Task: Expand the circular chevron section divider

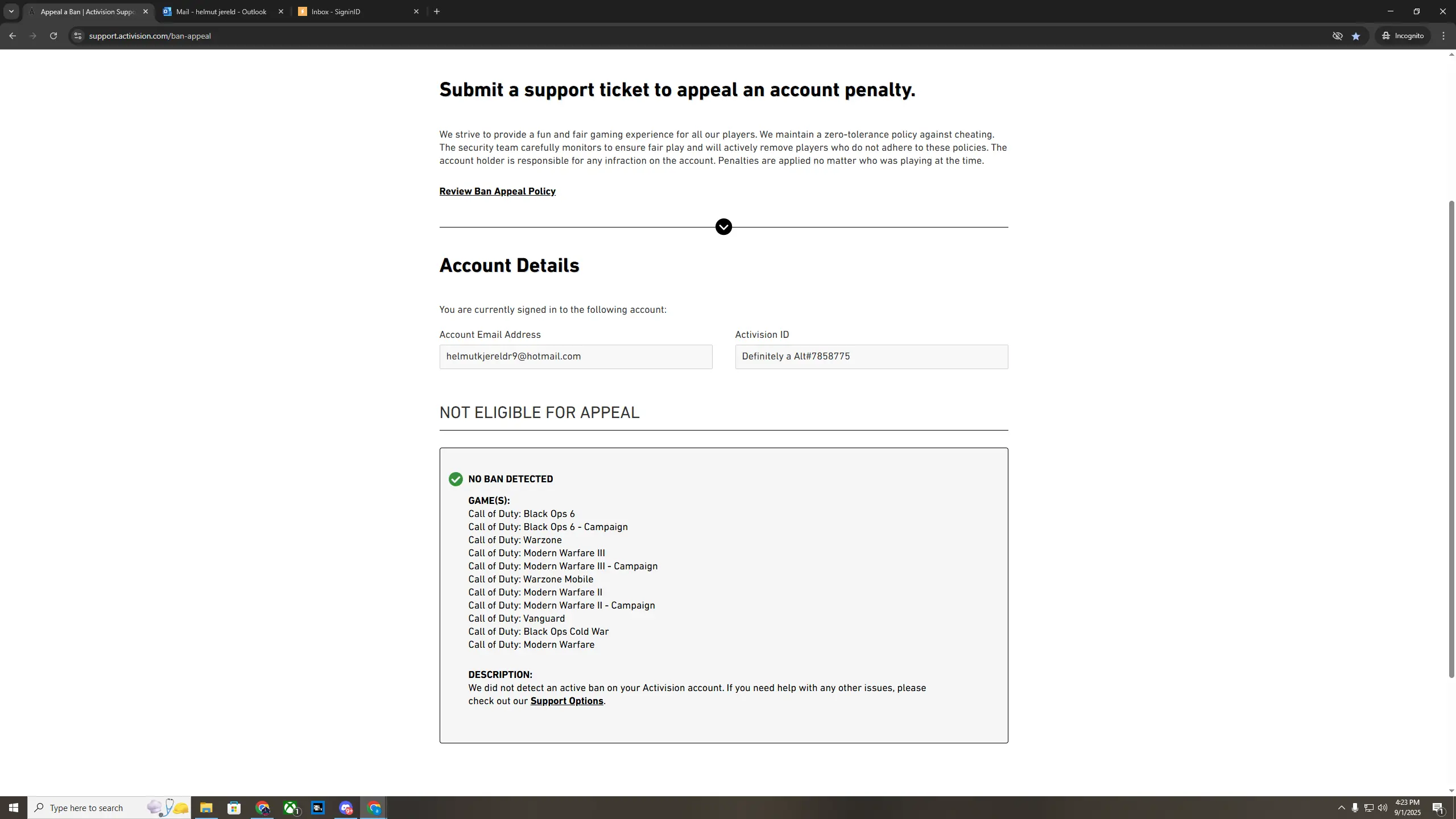Action: pyautogui.click(x=723, y=227)
